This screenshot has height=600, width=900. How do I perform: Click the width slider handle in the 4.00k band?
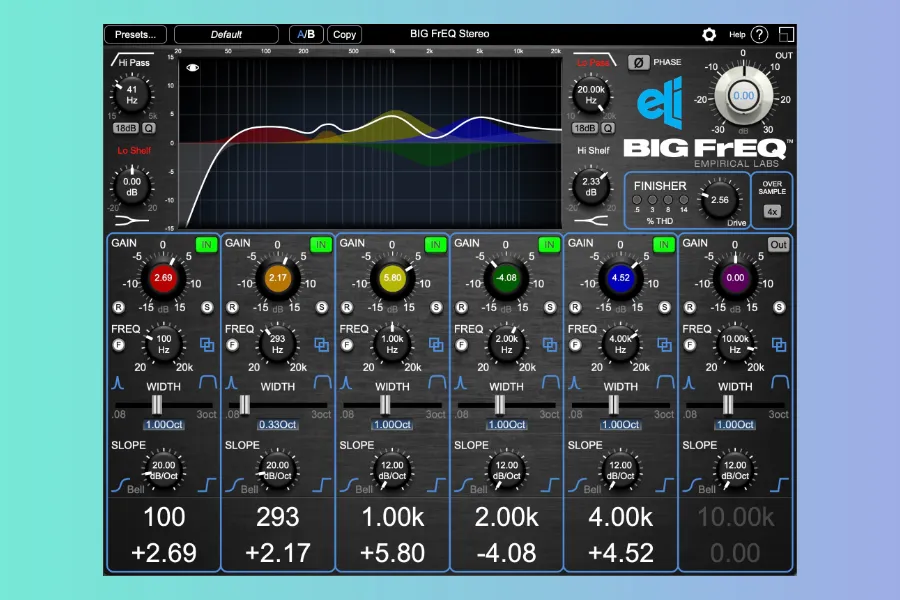pyautogui.click(x=614, y=403)
